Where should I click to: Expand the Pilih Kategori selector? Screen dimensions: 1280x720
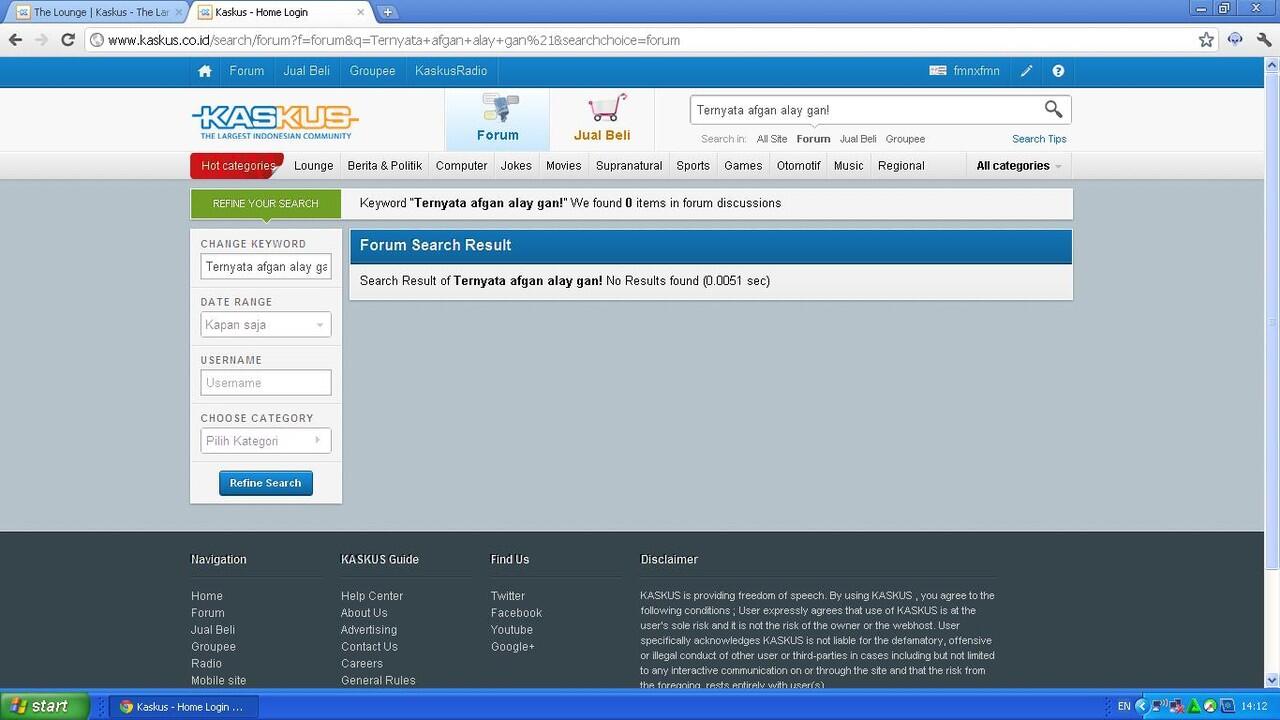(x=266, y=441)
